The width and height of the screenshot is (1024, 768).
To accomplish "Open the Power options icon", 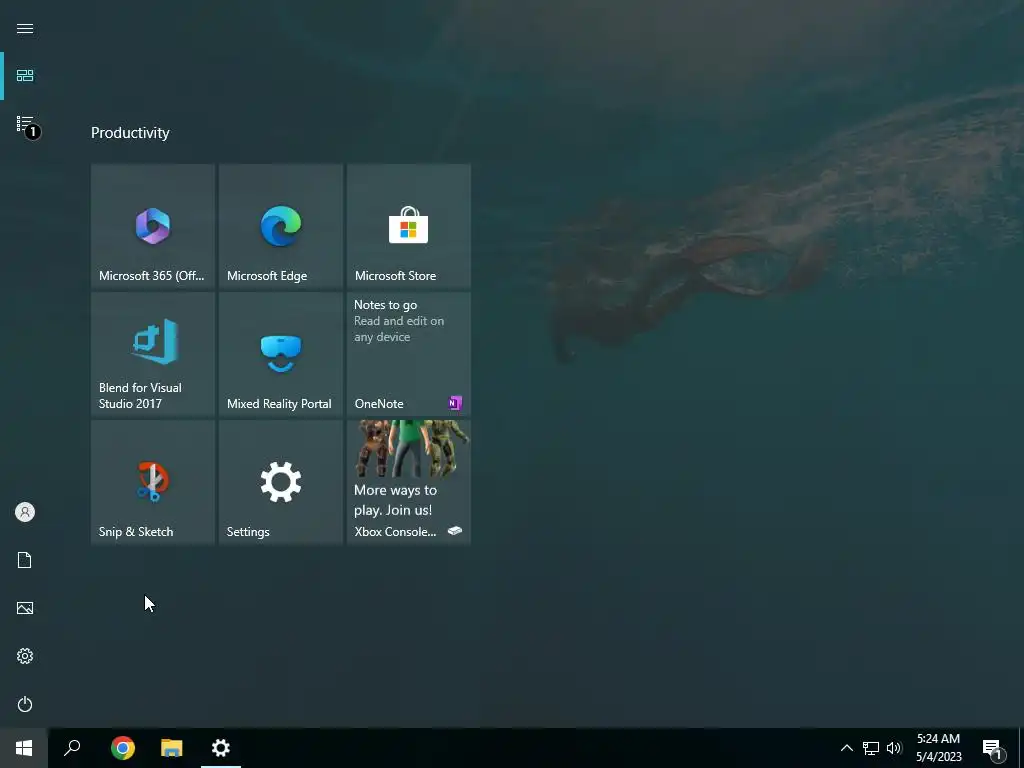I will [x=25, y=704].
